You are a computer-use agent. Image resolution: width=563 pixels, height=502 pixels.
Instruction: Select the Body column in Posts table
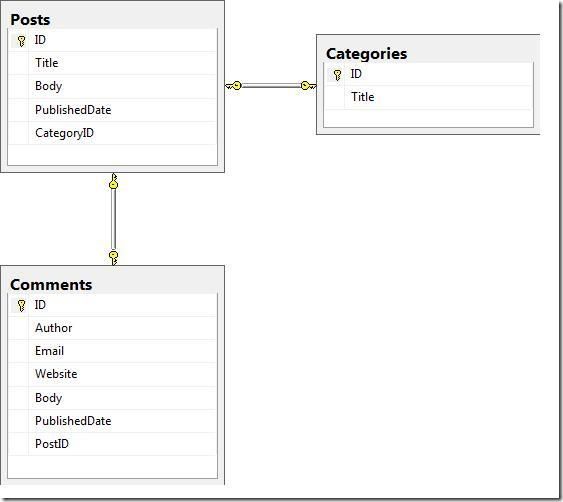click(112, 86)
